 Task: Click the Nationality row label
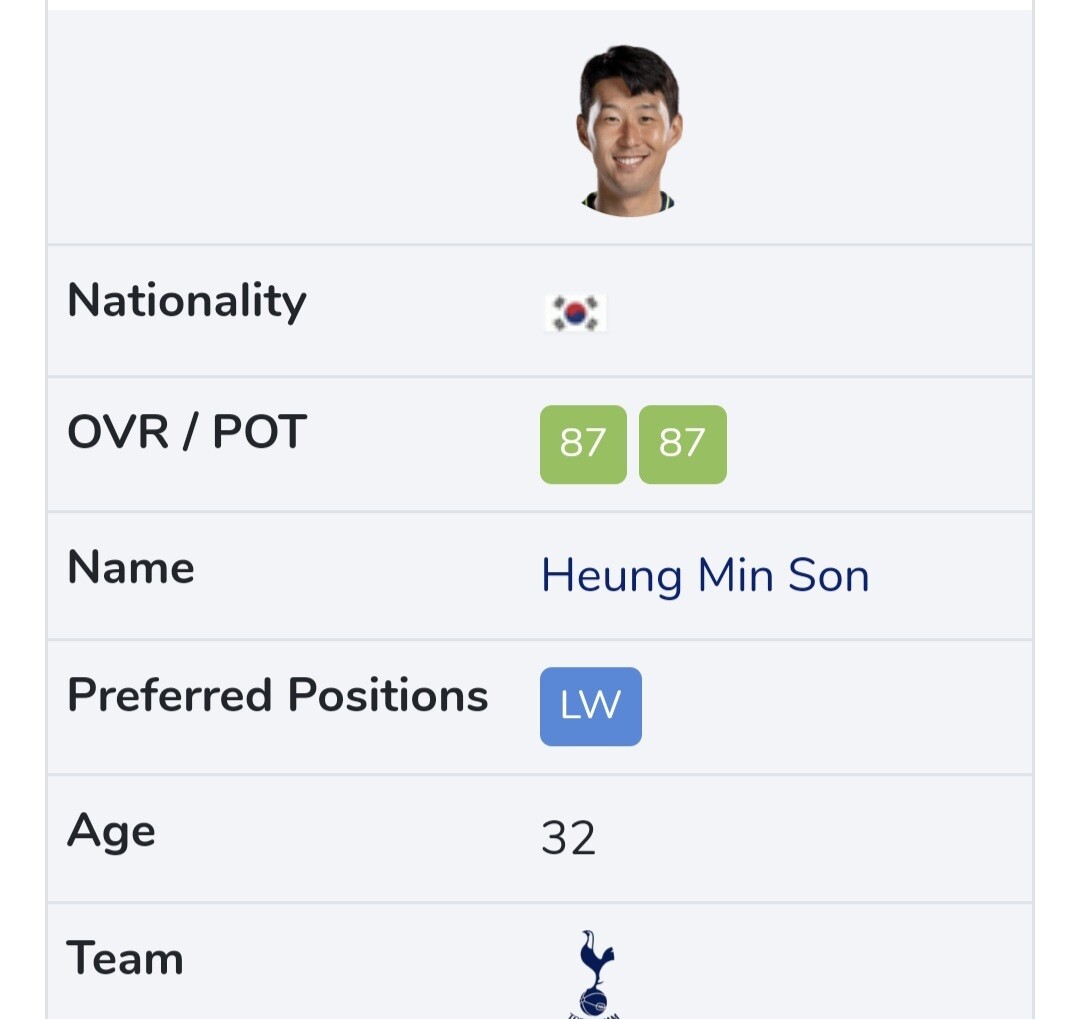pos(187,301)
